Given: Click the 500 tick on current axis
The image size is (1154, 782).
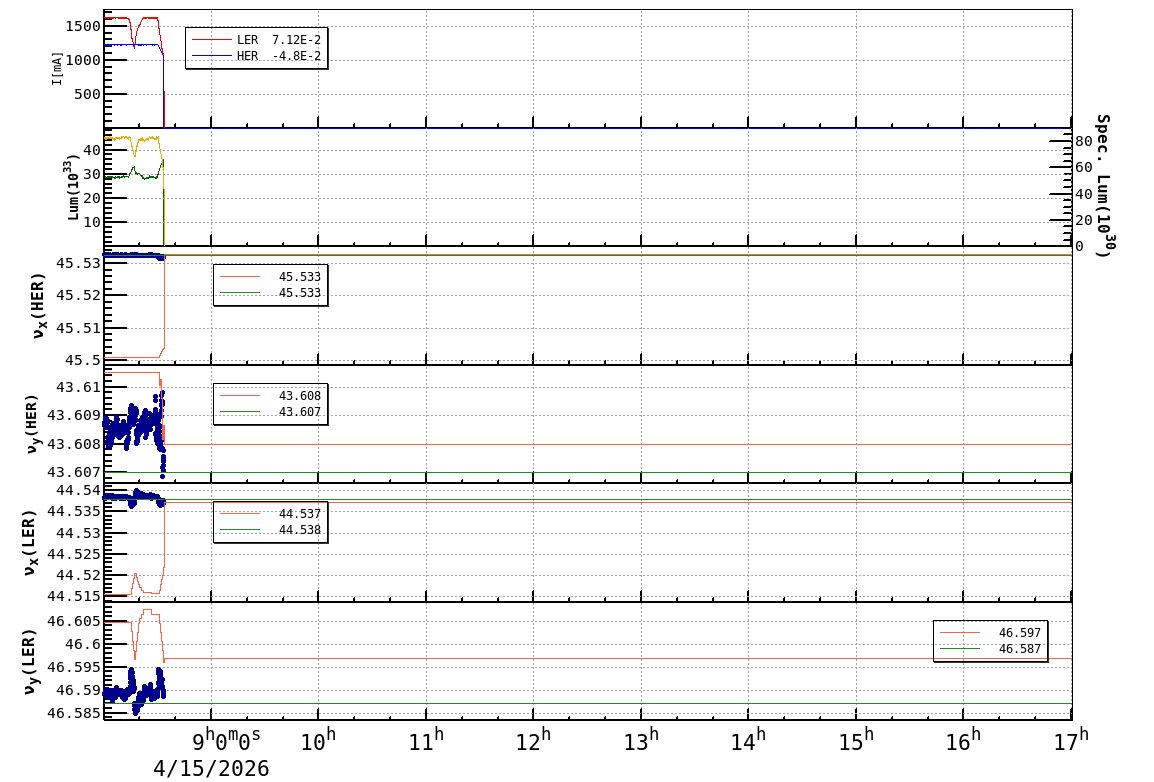Looking at the screenshot, I should click(87, 94).
